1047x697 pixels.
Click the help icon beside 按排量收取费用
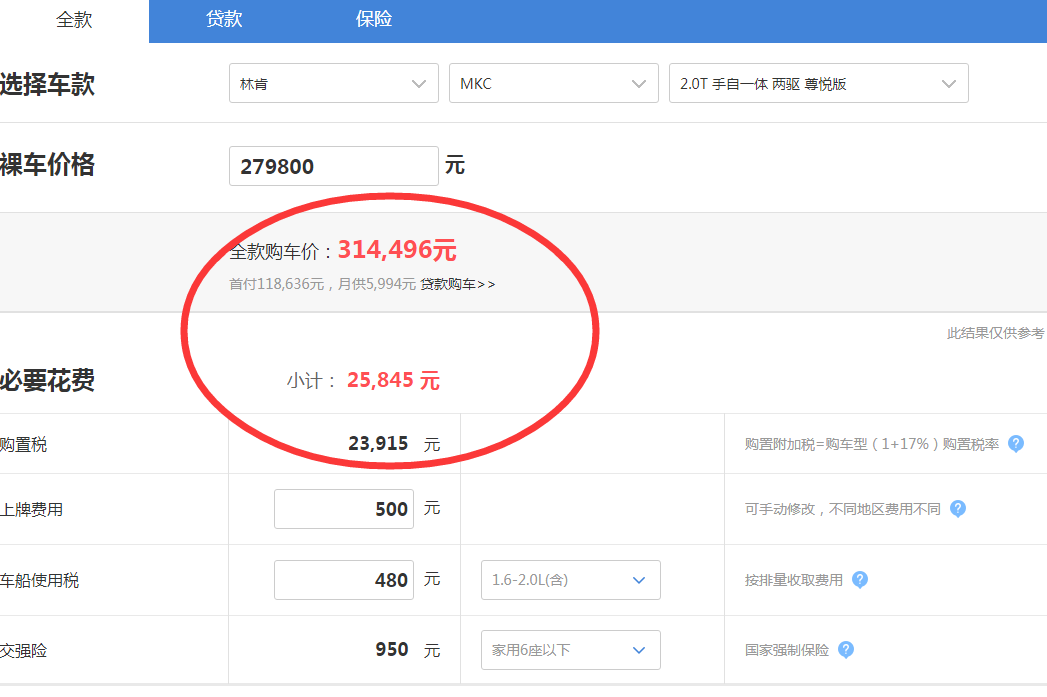(860, 579)
